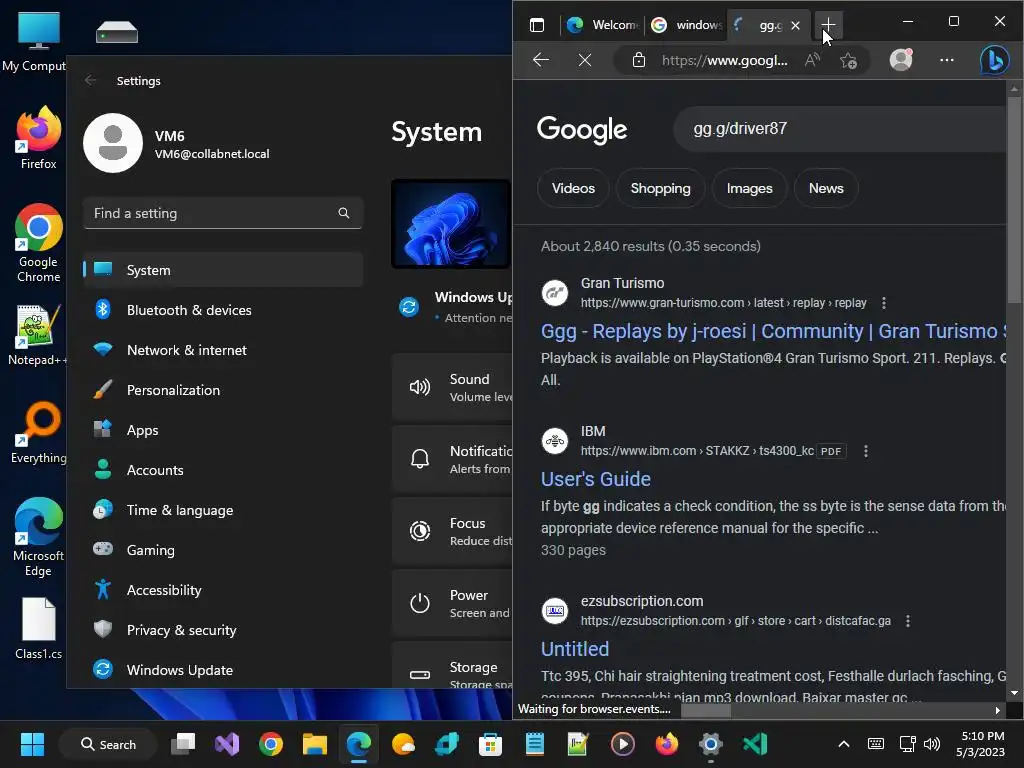Click the Edge back arrow button

(541, 60)
